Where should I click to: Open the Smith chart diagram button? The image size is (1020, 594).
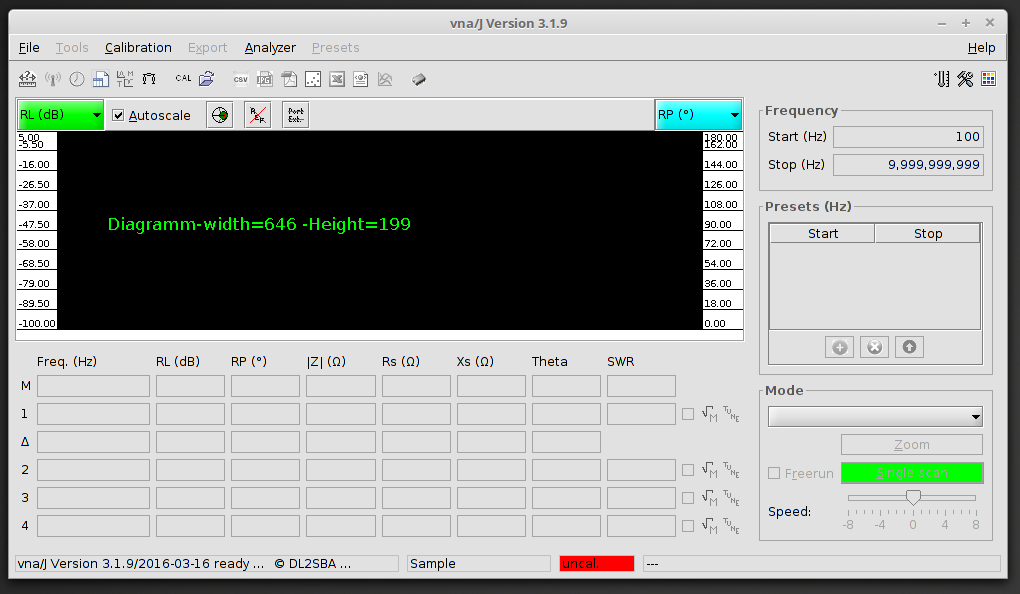(x=219, y=115)
